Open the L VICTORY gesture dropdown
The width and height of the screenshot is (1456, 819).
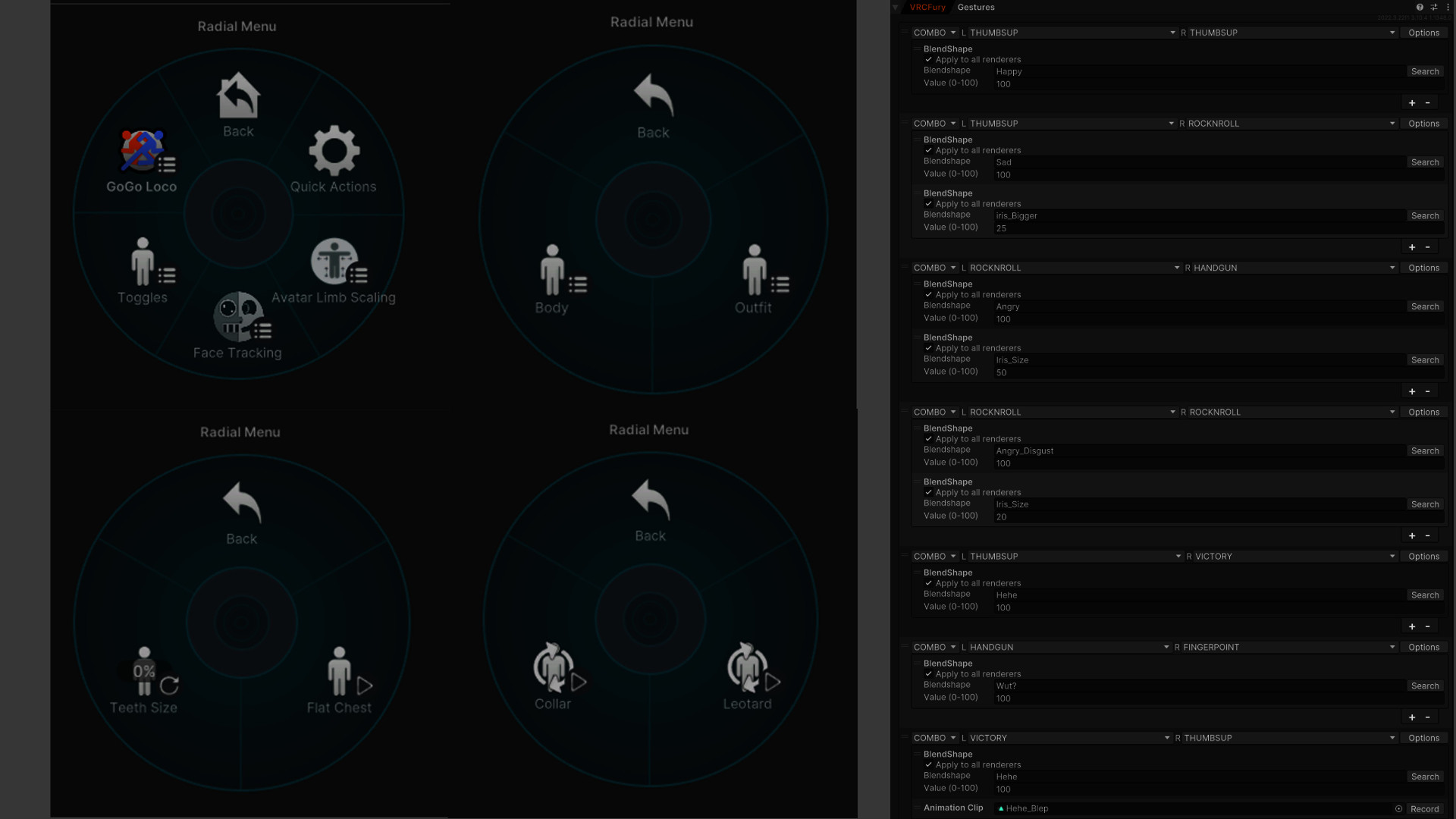point(1065,738)
